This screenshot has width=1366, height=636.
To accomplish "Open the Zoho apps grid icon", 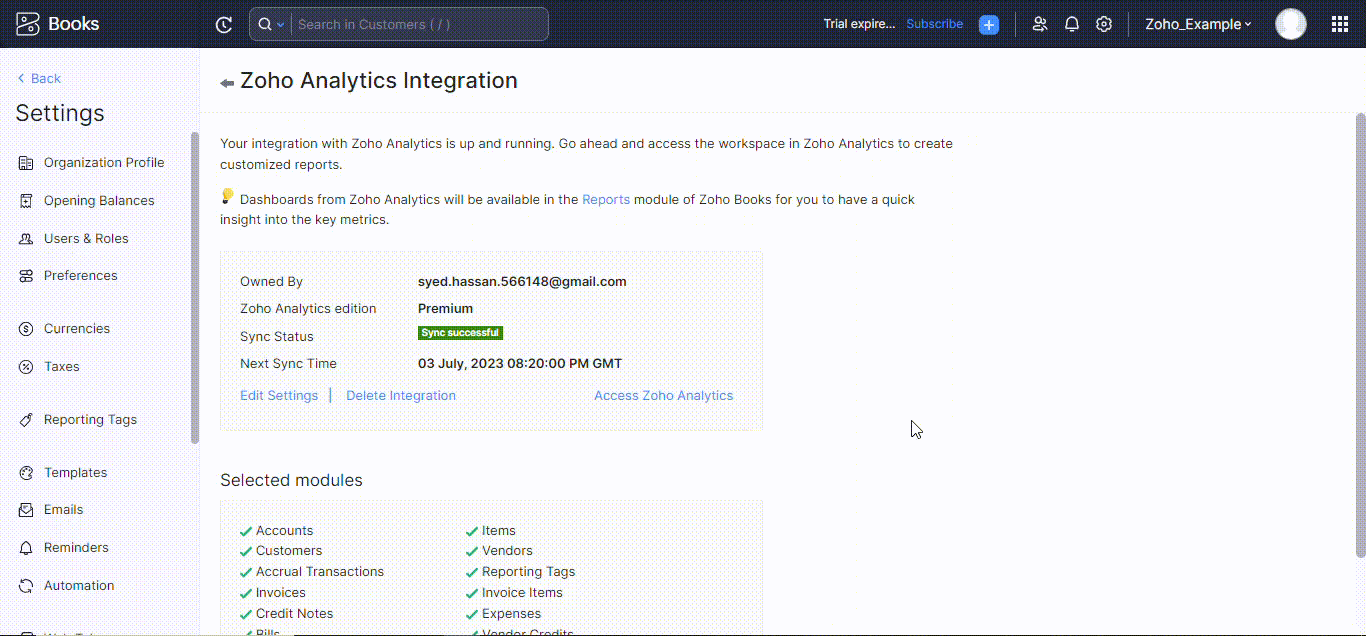I will 1339,23.
